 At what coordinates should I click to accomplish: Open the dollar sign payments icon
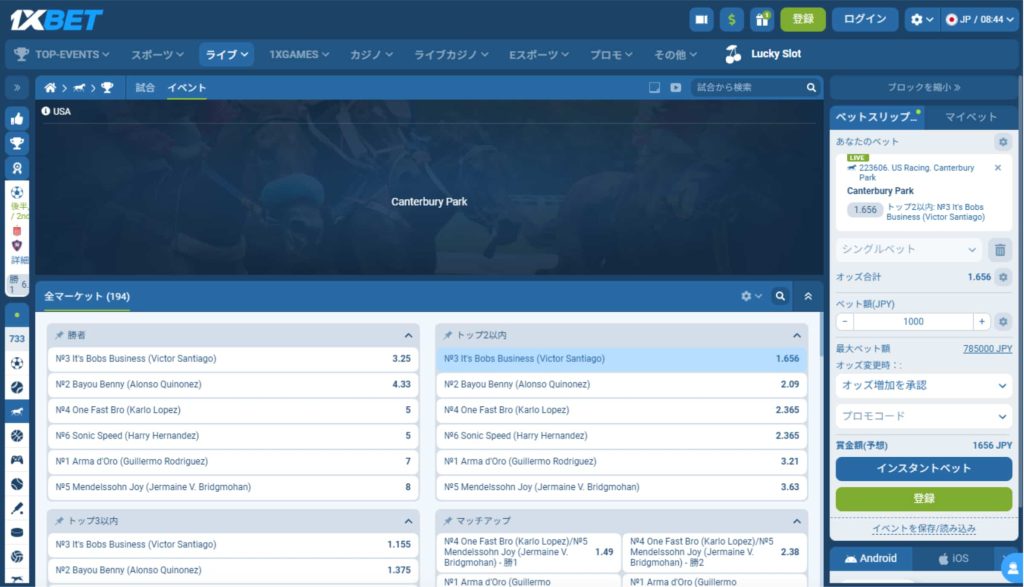click(731, 20)
